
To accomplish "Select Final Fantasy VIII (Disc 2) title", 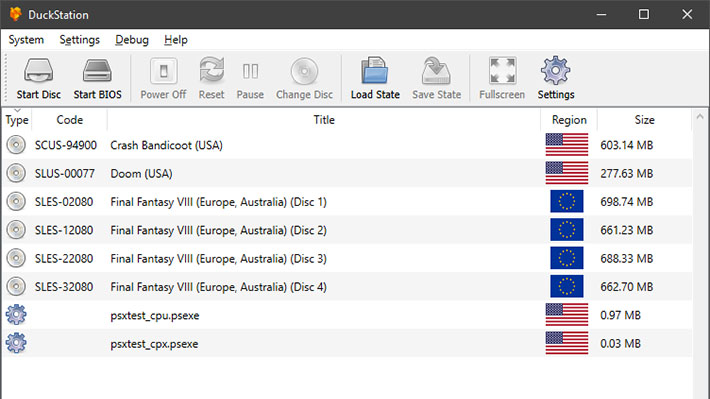I will pyautogui.click(x=218, y=231).
